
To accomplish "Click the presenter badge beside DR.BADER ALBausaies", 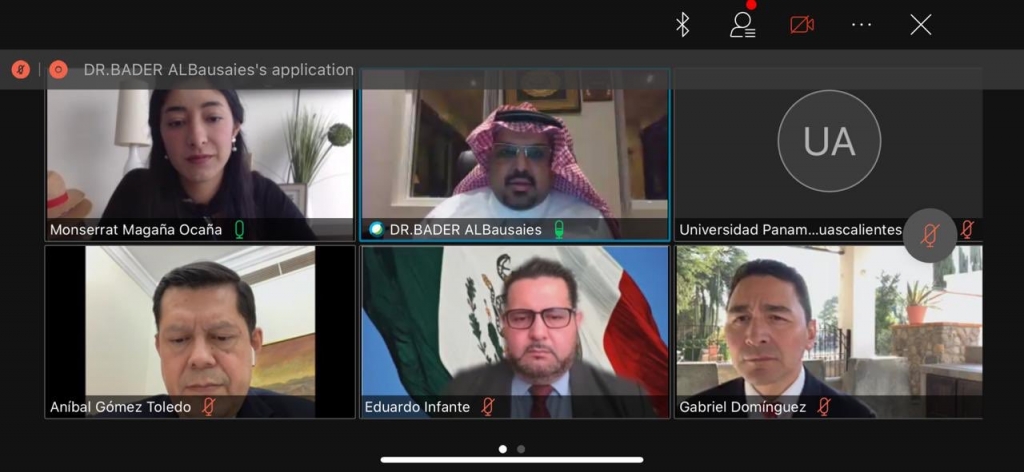I will coord(376,229).
